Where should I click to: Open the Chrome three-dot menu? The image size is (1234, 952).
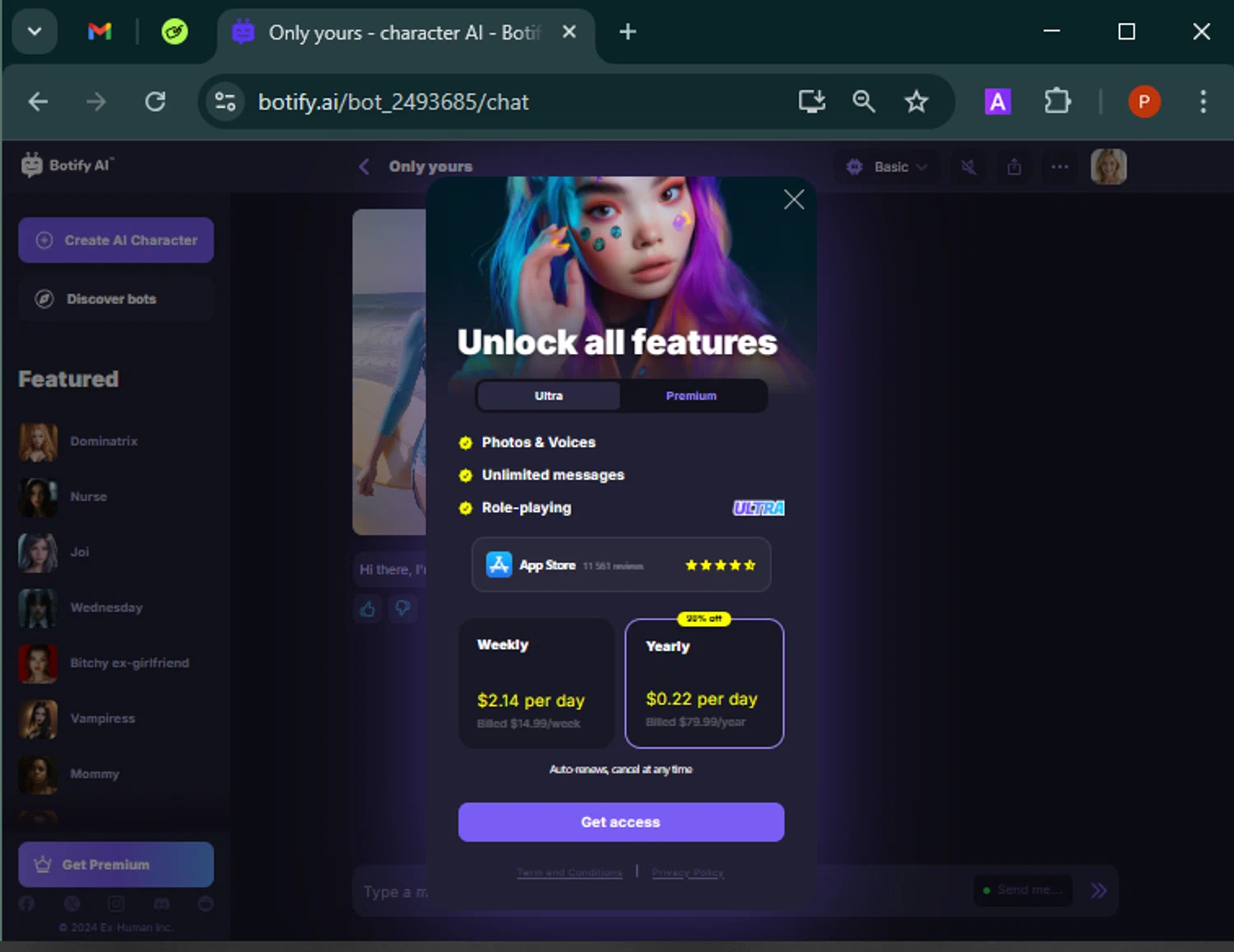pos(1204,102)
